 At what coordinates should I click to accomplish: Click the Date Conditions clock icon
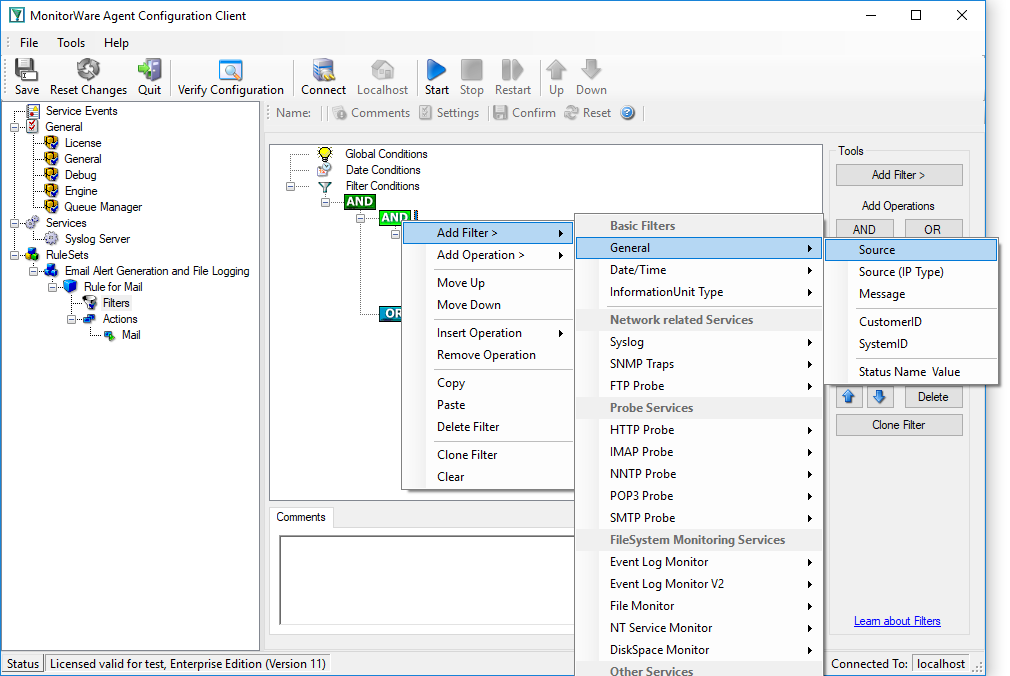[325, 169]
